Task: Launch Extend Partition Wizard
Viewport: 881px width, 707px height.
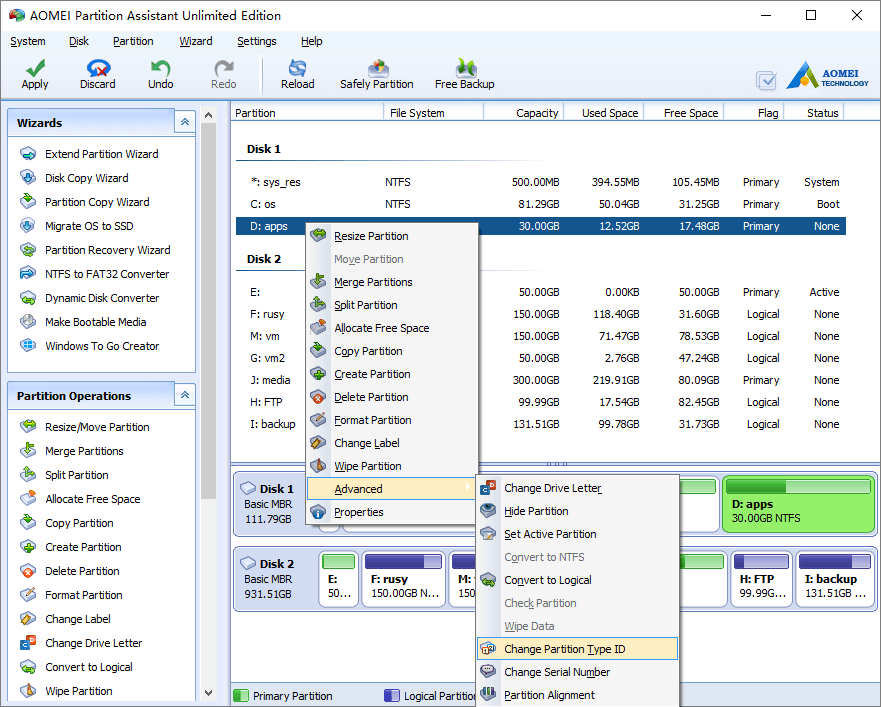Action: [x=101, y=154]
